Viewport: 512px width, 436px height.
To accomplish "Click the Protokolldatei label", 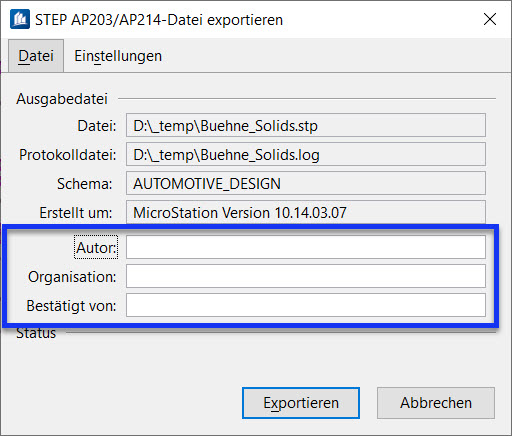I will coord(68,154).
